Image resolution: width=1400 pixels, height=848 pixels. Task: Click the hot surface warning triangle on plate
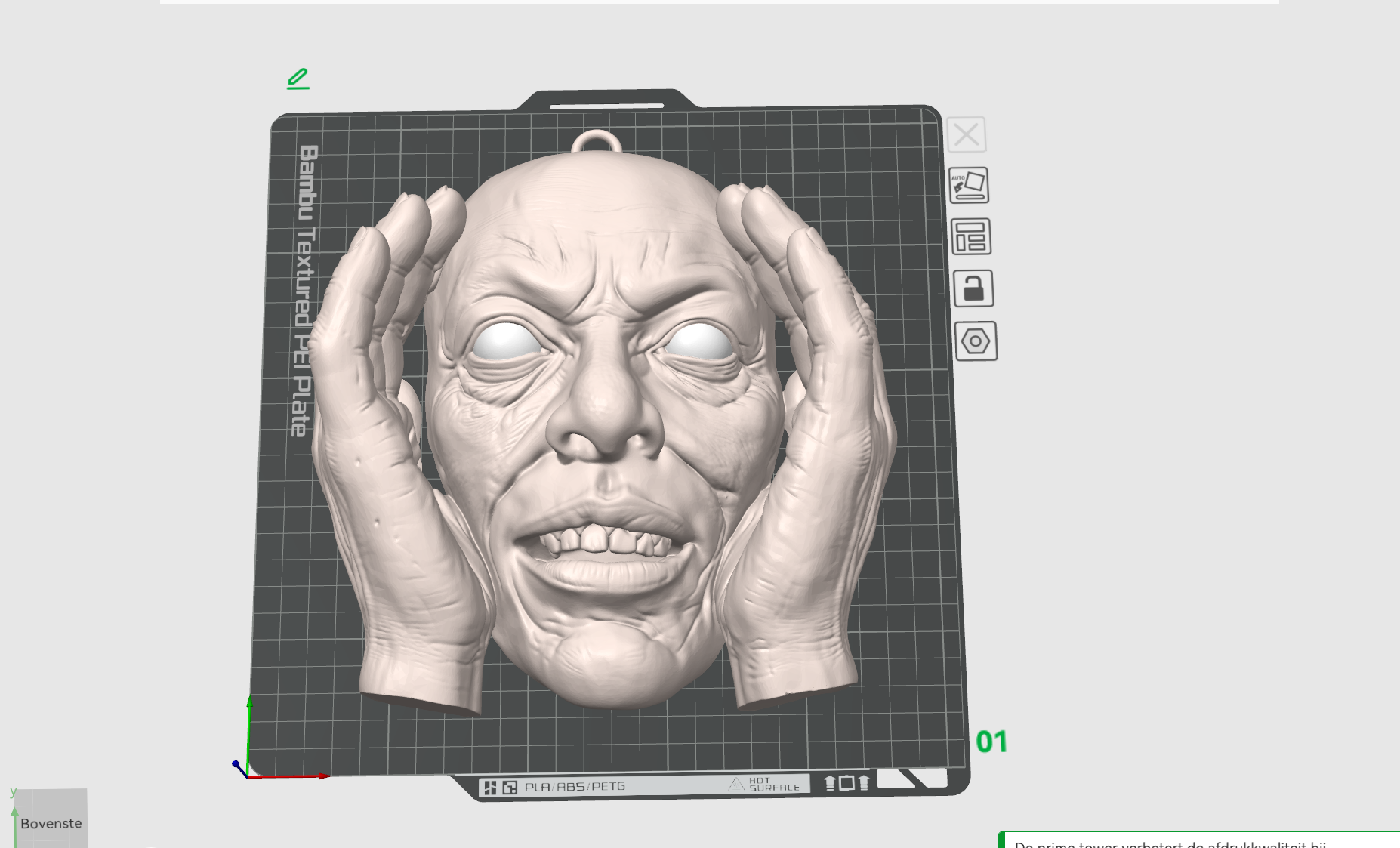[x=736, y=785]
